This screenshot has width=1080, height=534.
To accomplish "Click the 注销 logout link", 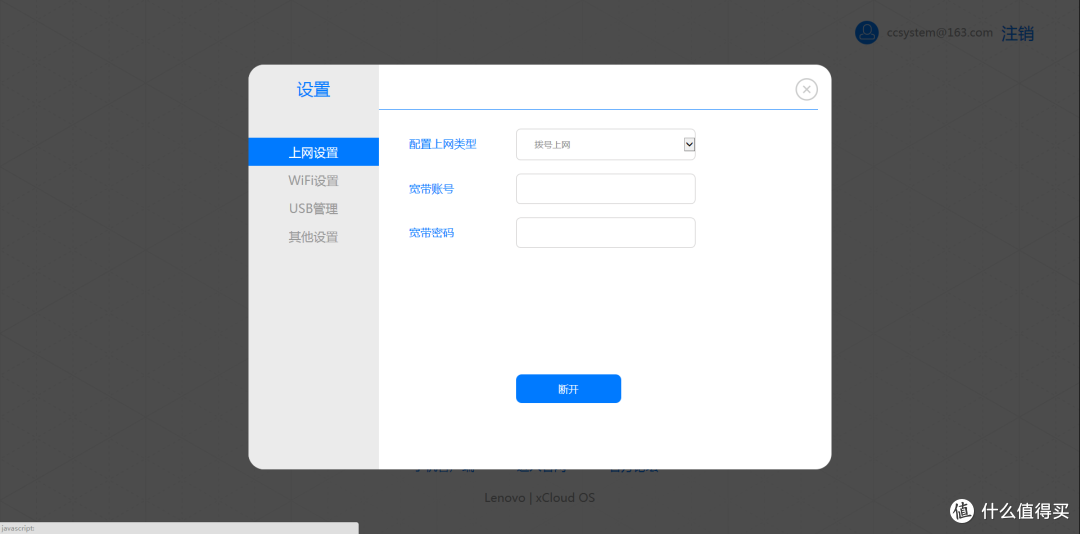I will click(x=1017, y=33).
